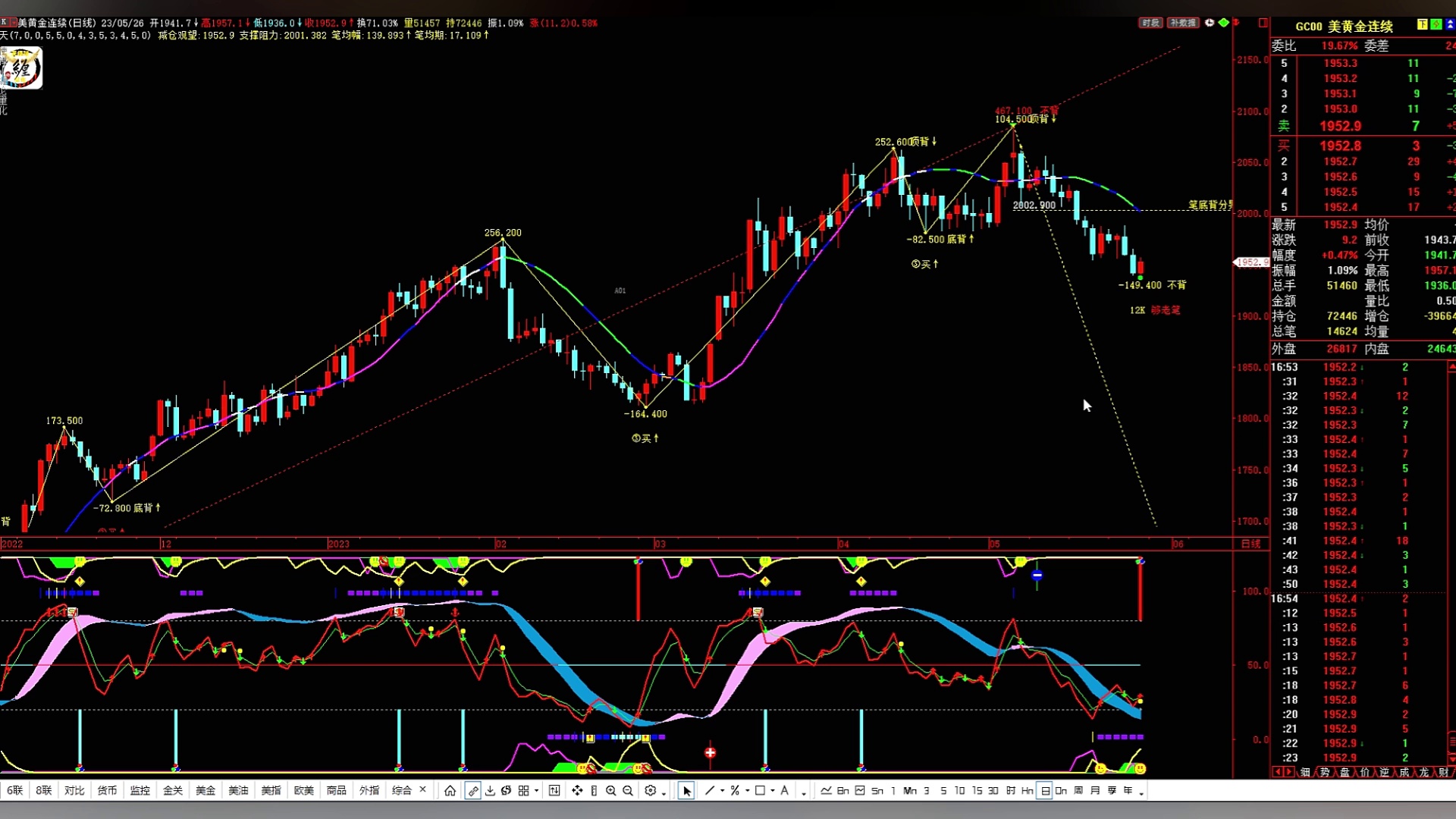The width and height of the screenshot is (1456, 819).
Task: Open the grid layout dropdown arrow
Action: pyautogui.click(x=537, y=791)
